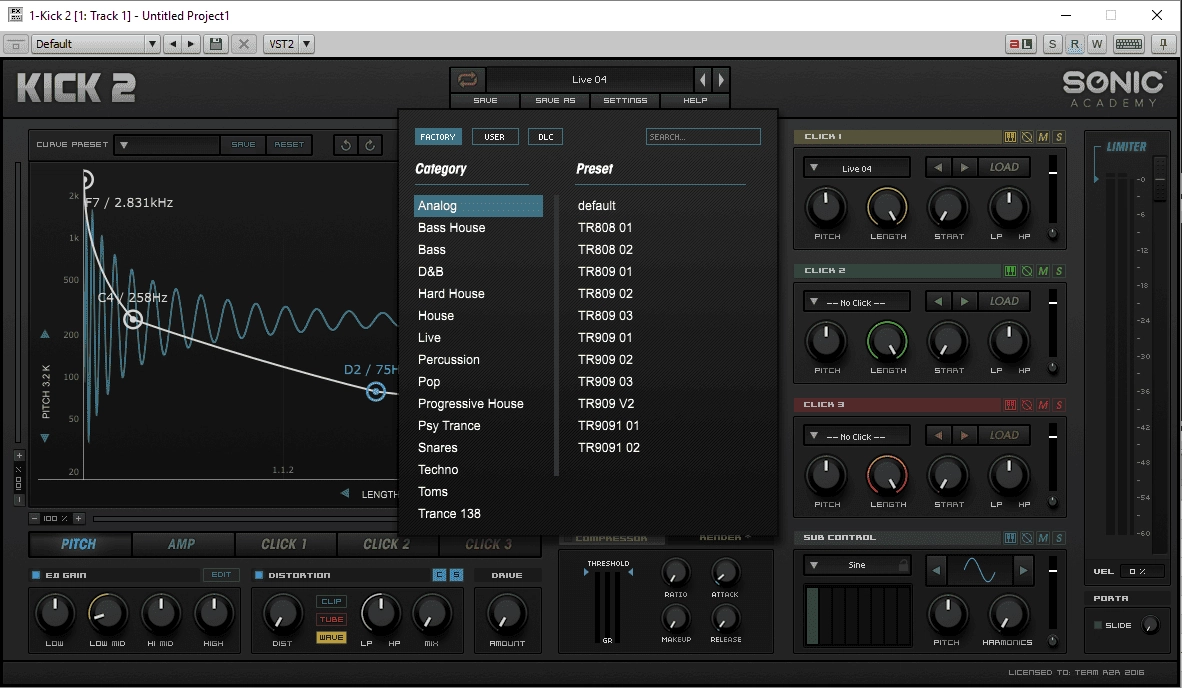Click the delete preset X icon in host toolbar
Screen dimensions: 1182x688
pyautogui.click(x=243, y=44)
